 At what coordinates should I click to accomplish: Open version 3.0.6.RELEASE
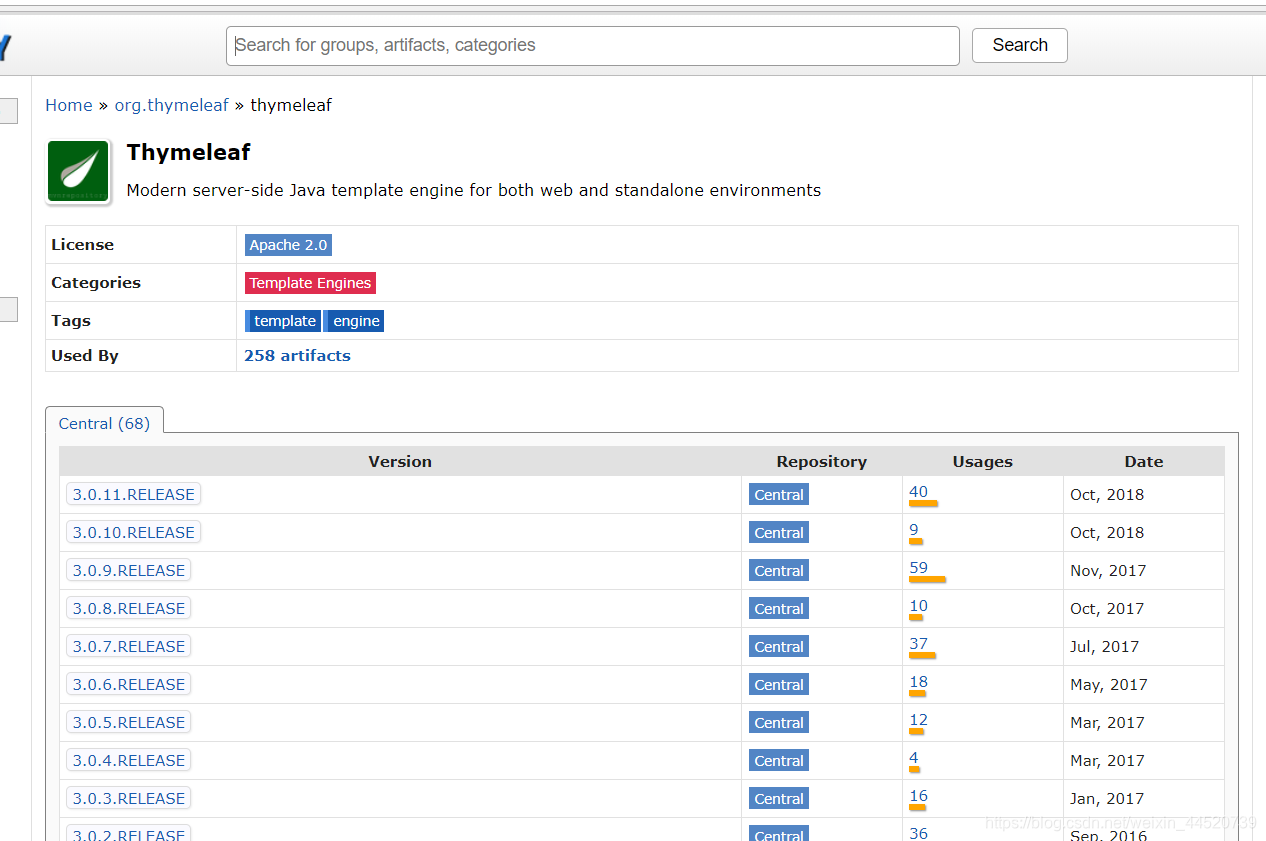(129, 684)
